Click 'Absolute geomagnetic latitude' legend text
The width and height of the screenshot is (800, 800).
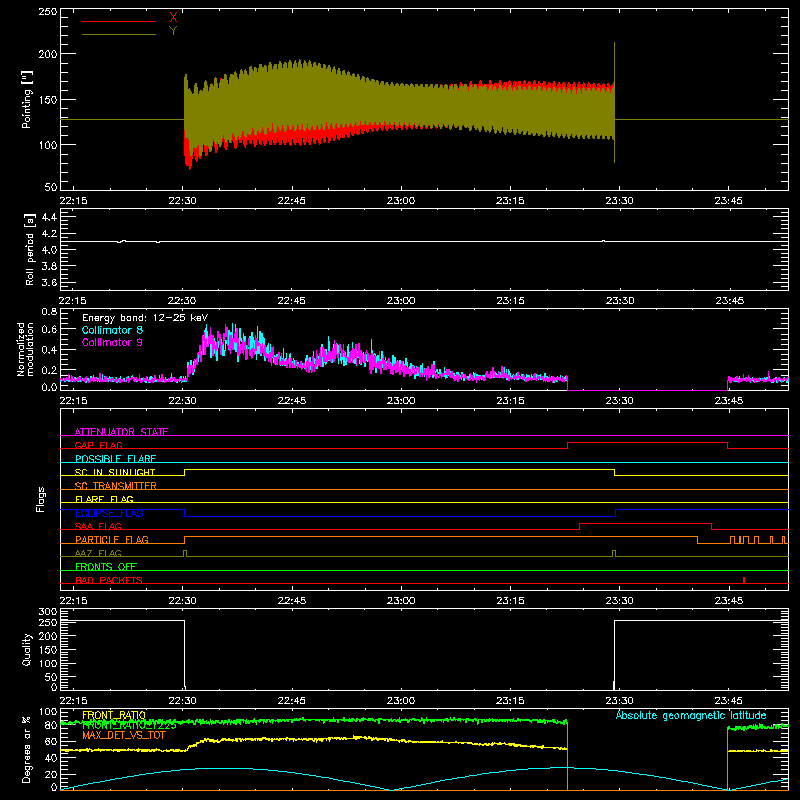point(691,715)
